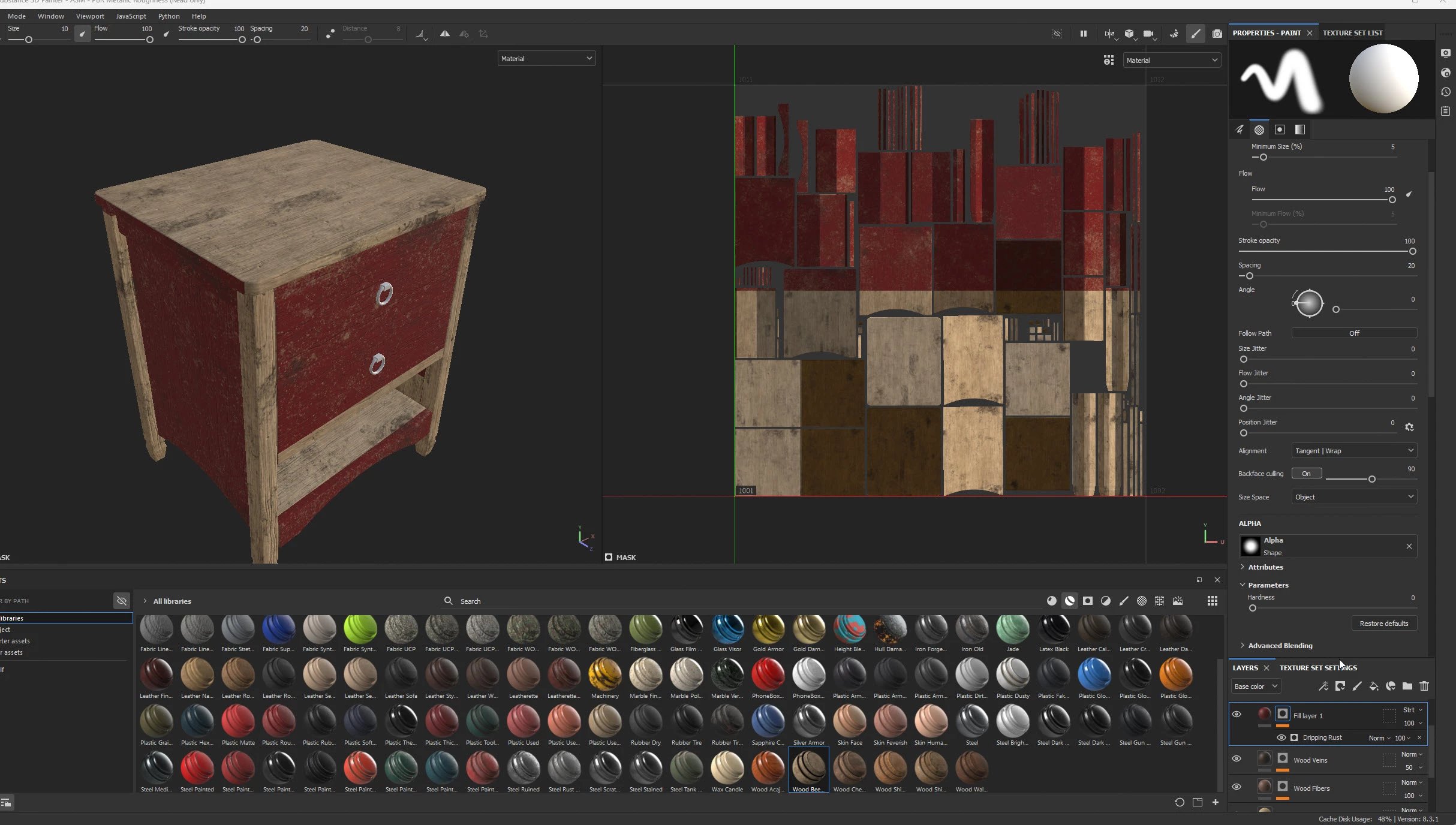This screenshot has height=825, width=1456.
Task: Toggle visibility of Dripping Rust effect
Action: (x=1281, y=737)
